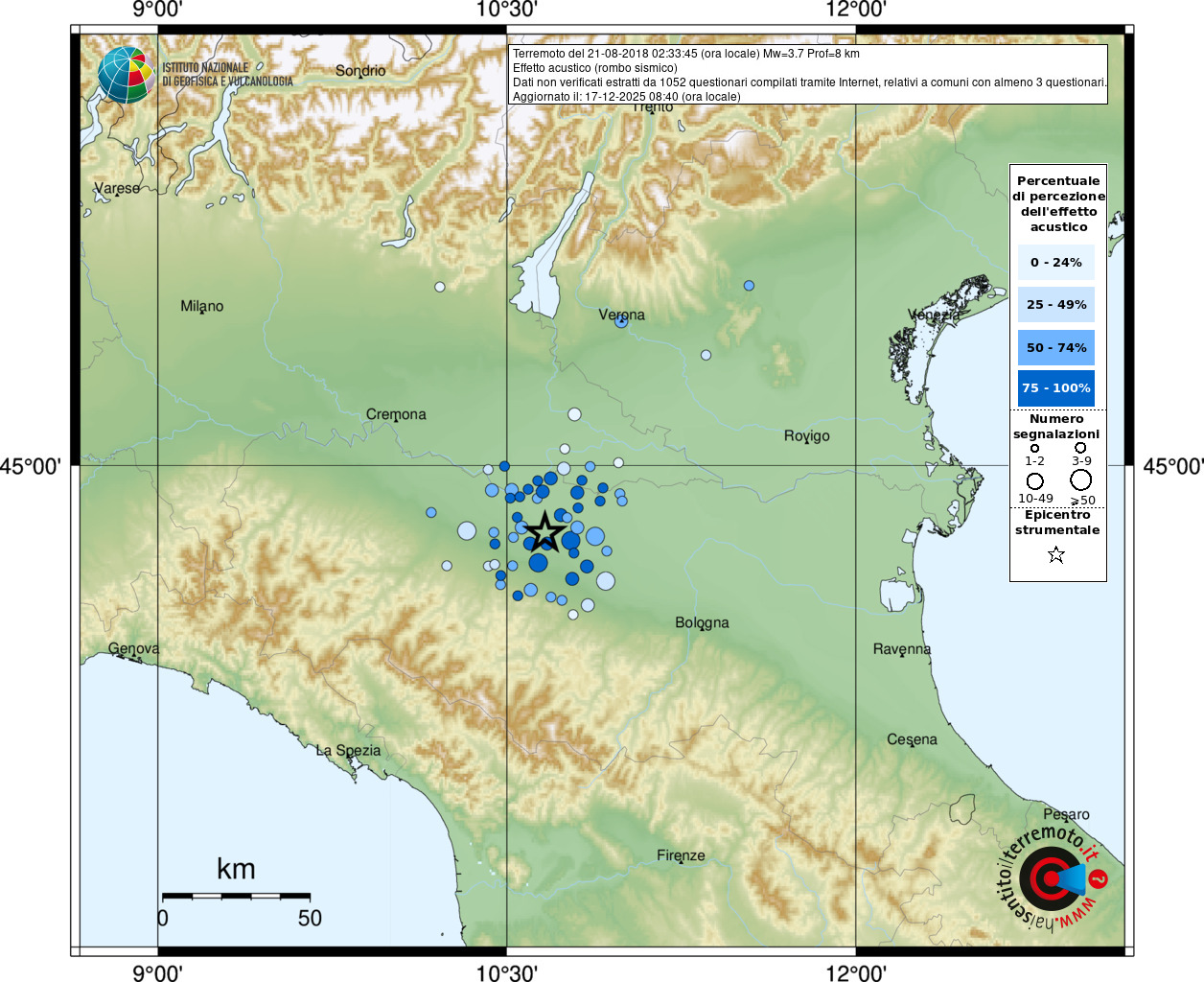Click the epicenter star on the map

tap(545, 530)
